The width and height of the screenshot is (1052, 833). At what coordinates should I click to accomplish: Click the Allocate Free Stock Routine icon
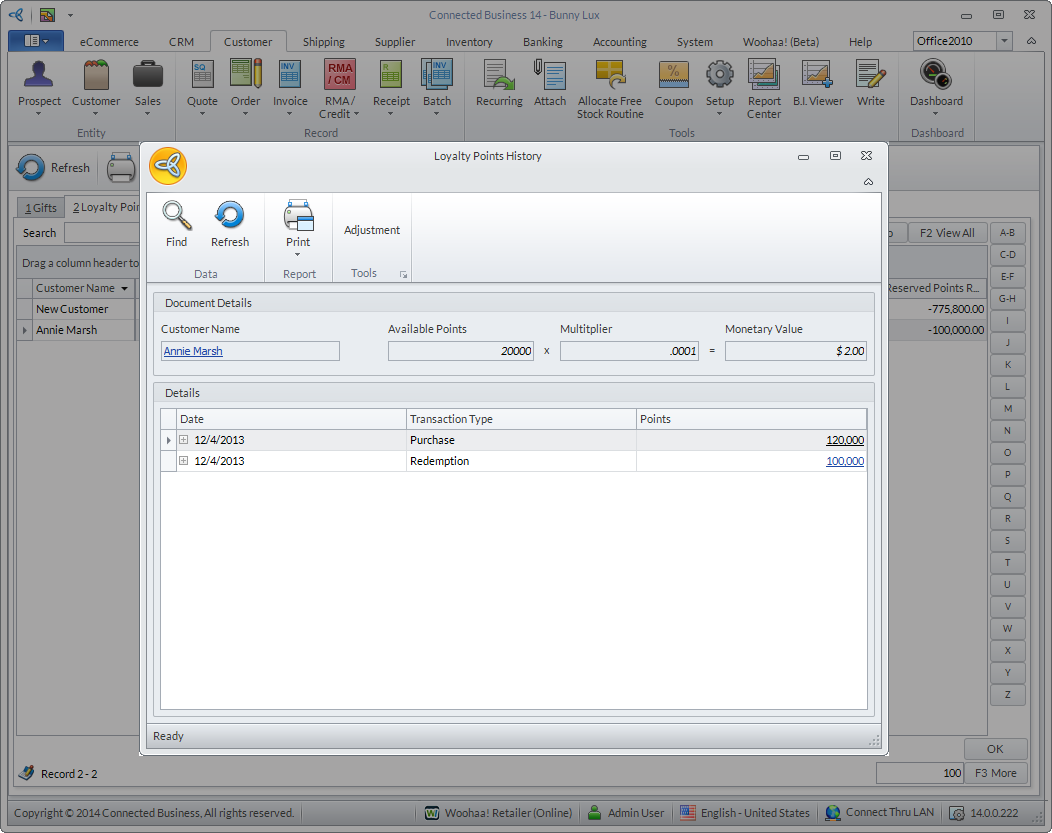tap(610, 77)
